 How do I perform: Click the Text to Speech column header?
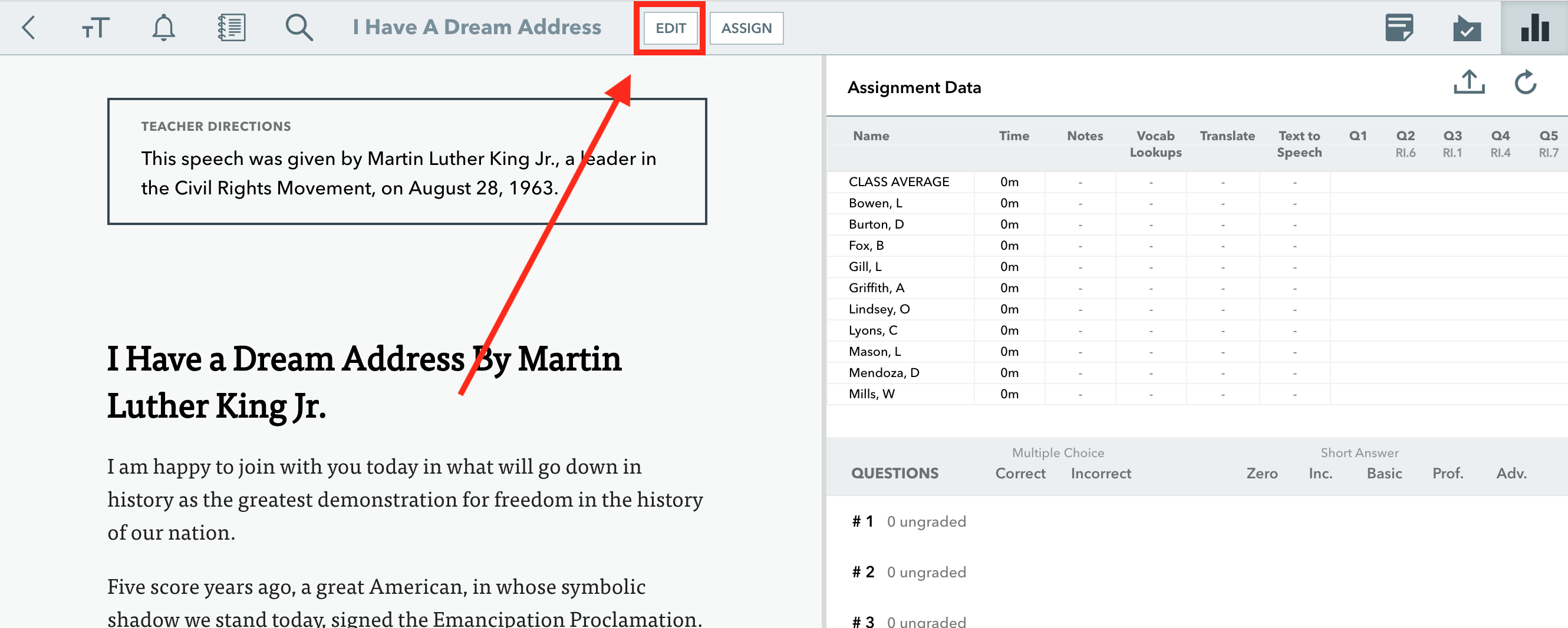tap(1299, 144)
